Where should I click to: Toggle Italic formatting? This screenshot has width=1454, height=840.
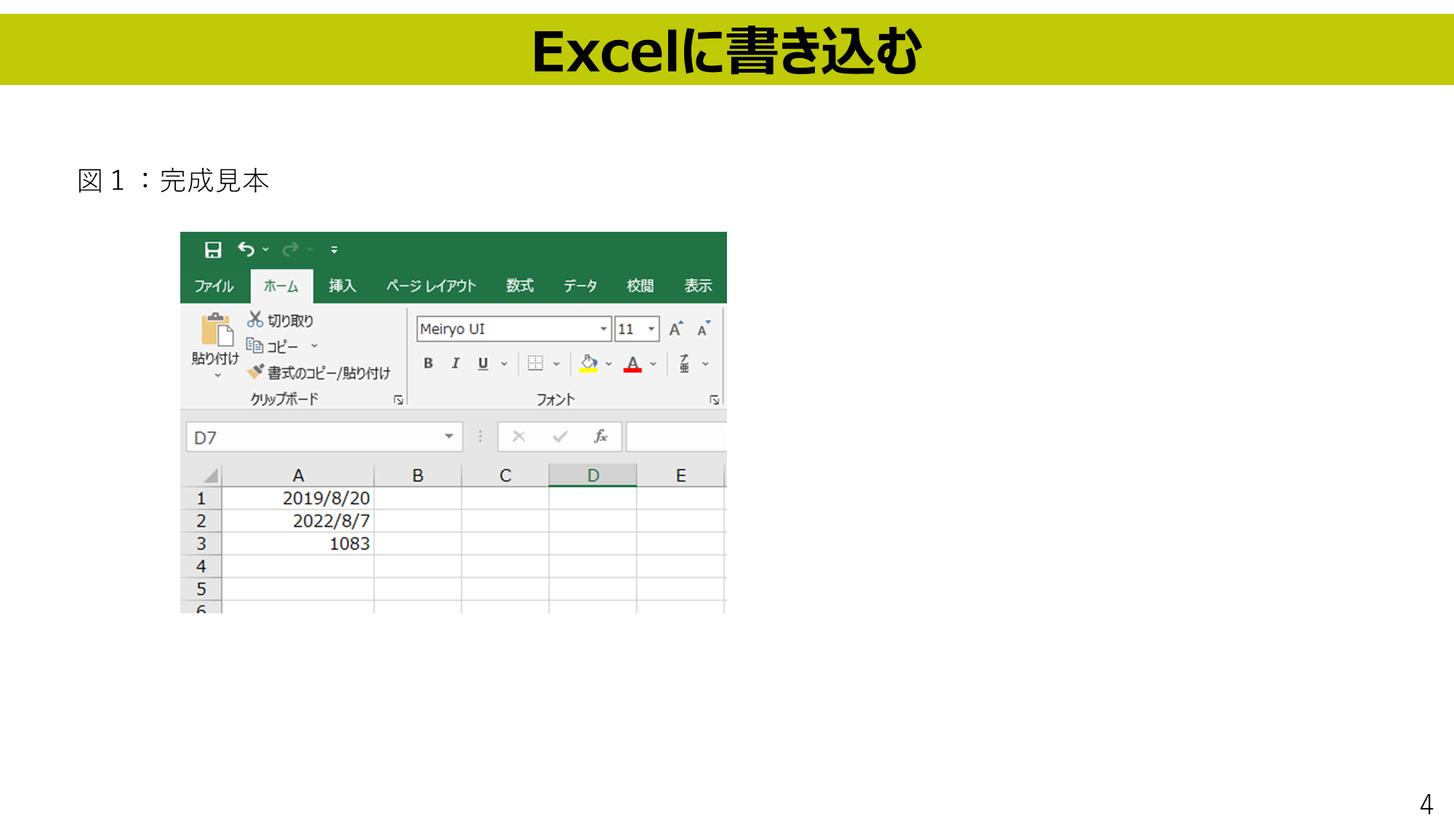(456, 363)
